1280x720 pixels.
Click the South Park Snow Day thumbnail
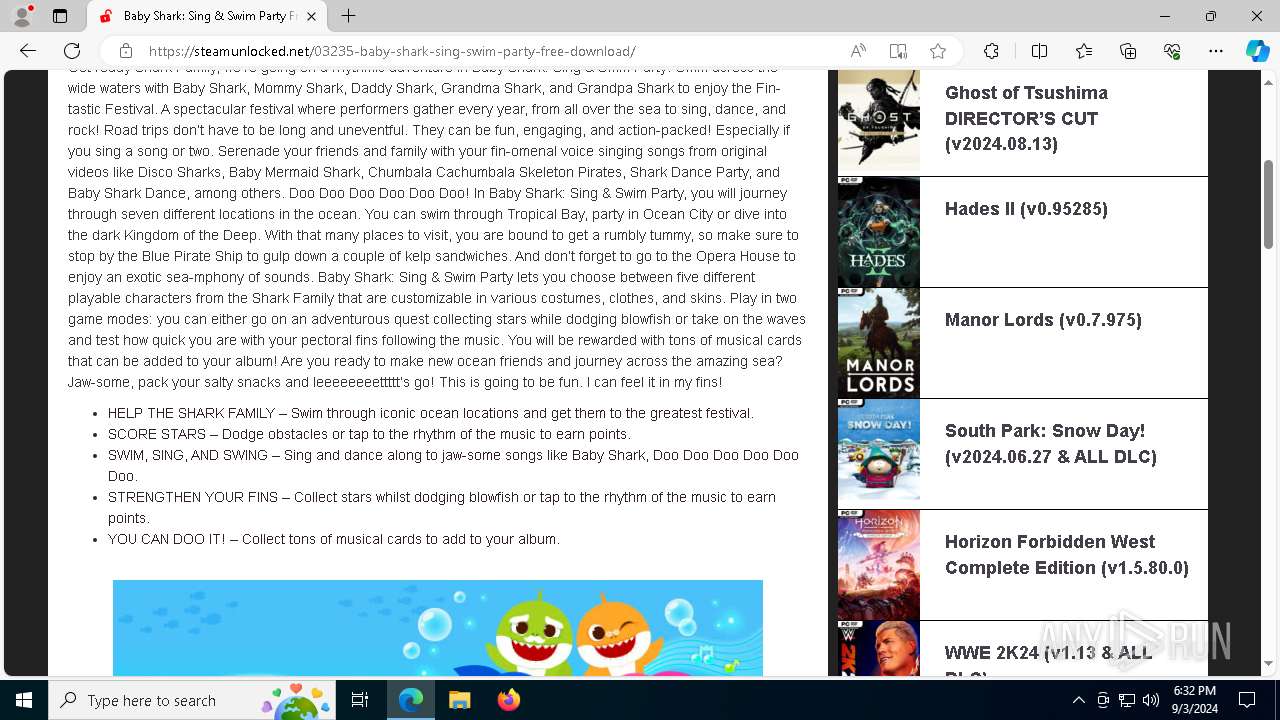[879, 454]
